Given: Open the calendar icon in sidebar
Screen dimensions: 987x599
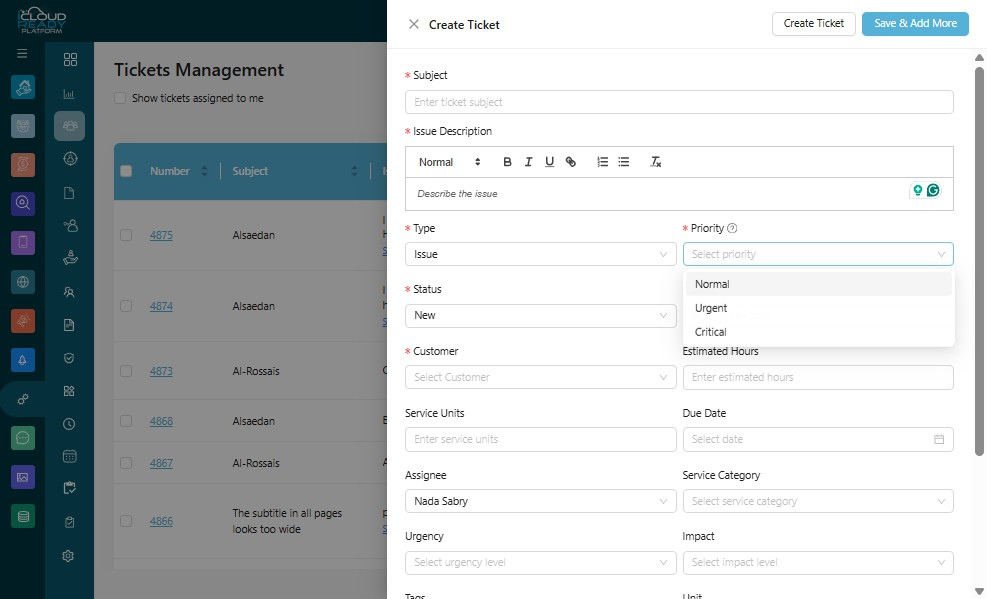Looking at the screenshot, I should [70, 456].
